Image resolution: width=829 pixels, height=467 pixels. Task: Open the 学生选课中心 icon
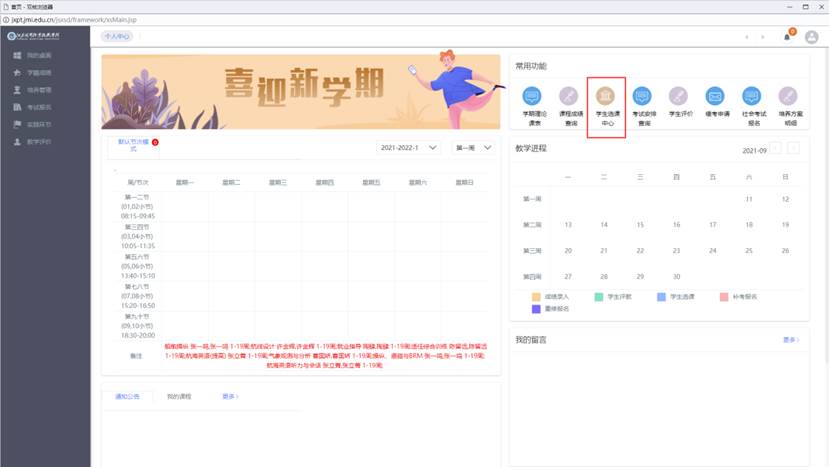(x=605, y=97)
